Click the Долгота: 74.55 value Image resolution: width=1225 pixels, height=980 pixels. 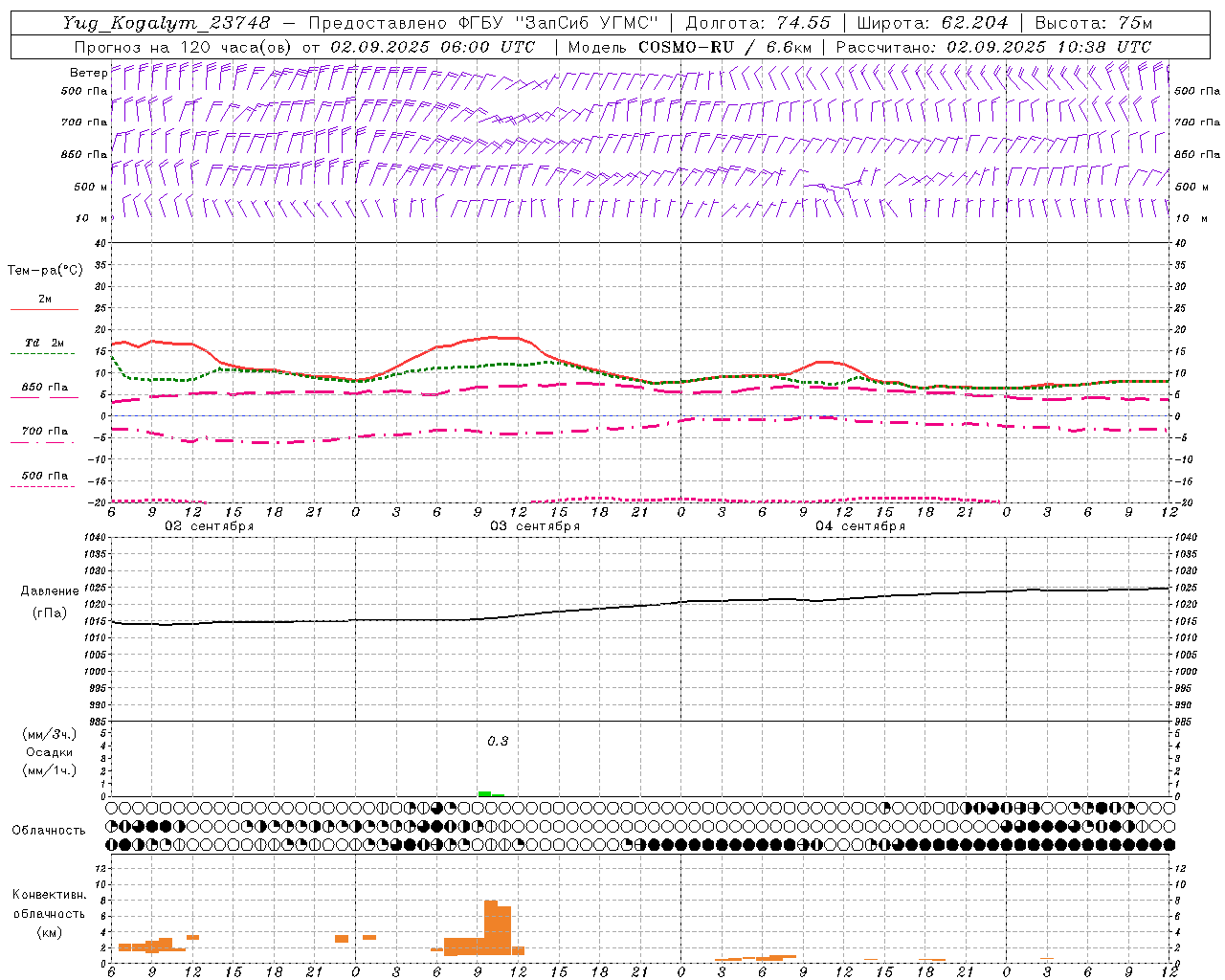758,23
